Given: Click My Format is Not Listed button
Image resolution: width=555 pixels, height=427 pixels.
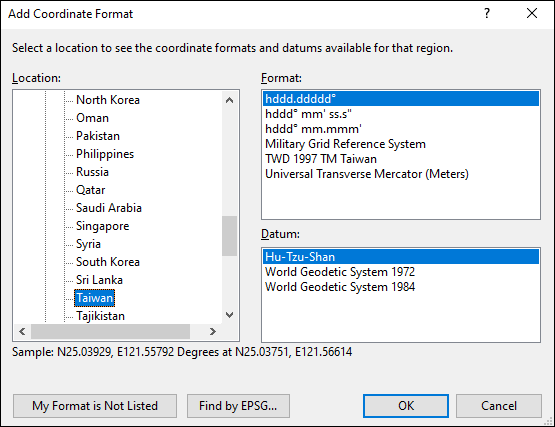Looking at the screenshot, I should (x=95, y=406).
